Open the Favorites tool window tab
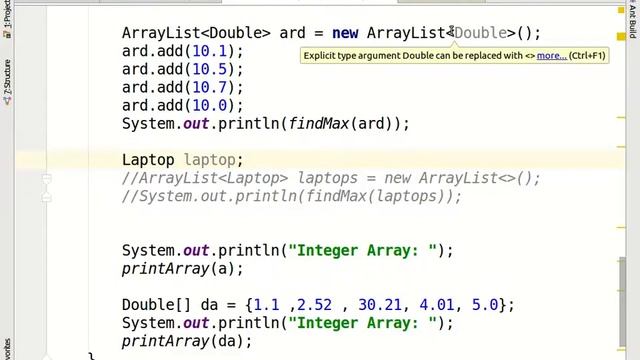Viewport: 640px width, 360px height. (7, 349)
